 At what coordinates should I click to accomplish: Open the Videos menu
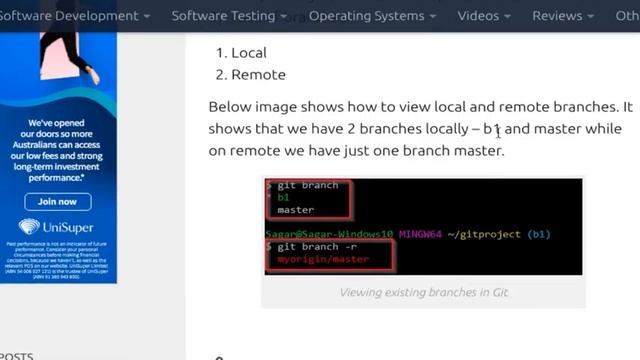point(484,16)
